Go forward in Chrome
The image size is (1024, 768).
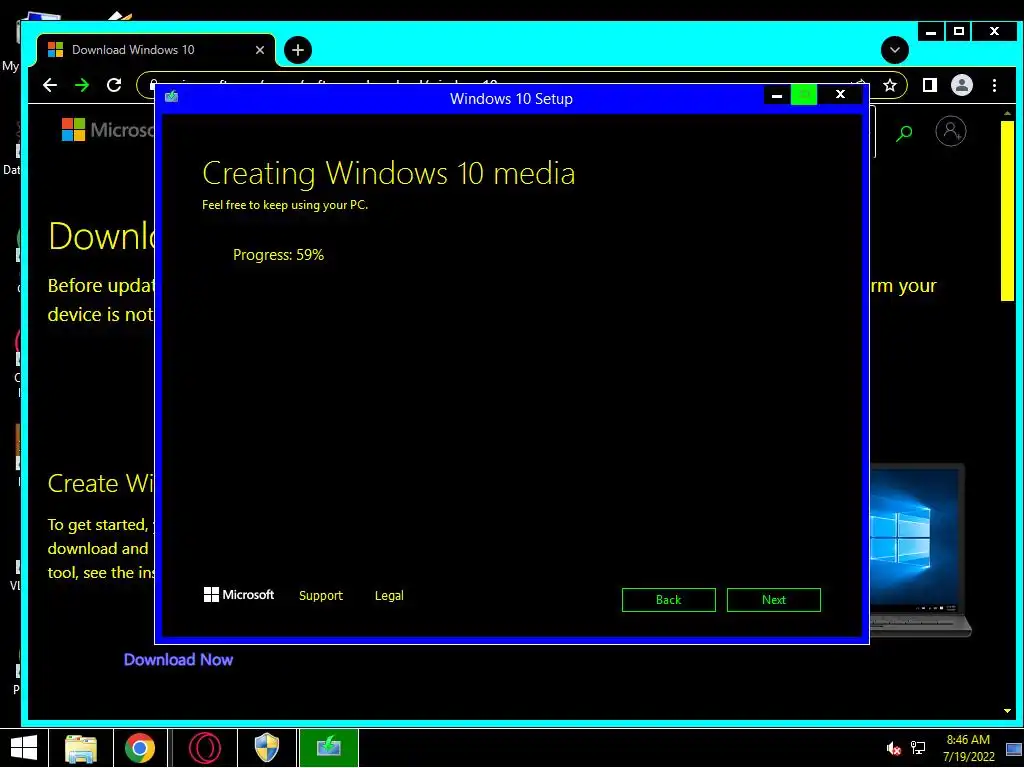pyautogui.click(x=82, y=85)
